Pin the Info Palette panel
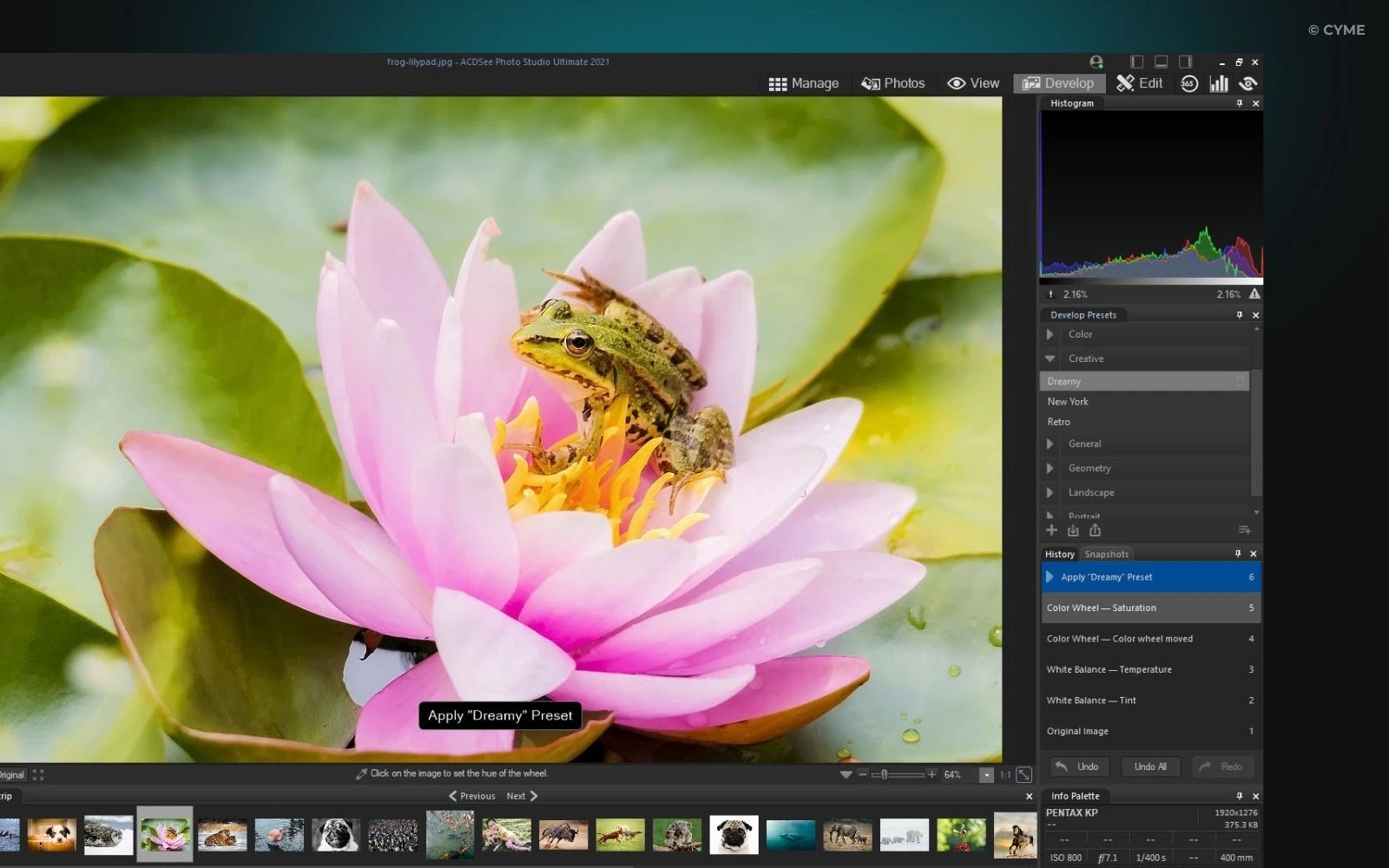The image size is (1389, 868). 1239,796
